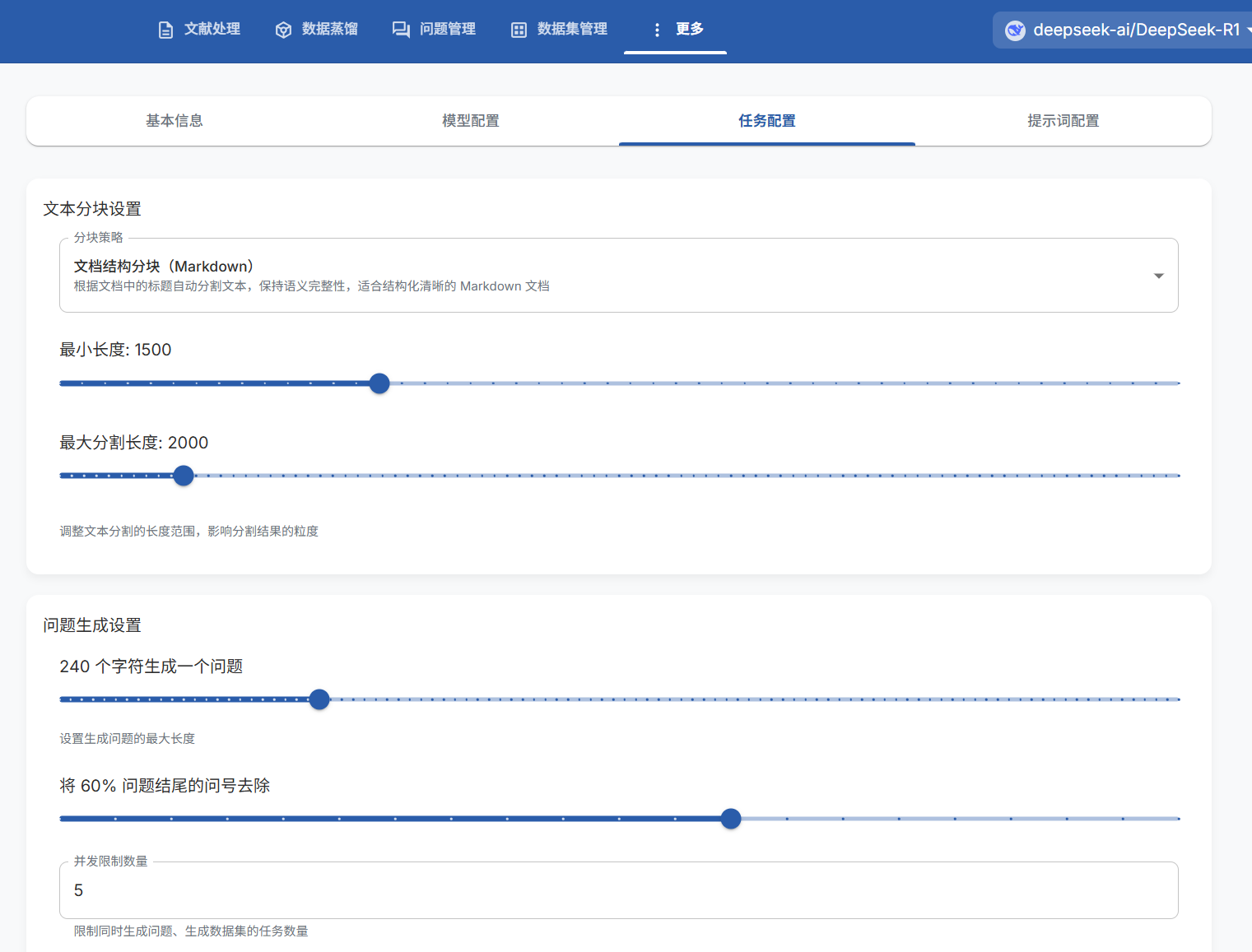The width and height of the screenshot is (1252, 952).
Task: Click the document icon beside 文献处理
Action: click(165, 30)
